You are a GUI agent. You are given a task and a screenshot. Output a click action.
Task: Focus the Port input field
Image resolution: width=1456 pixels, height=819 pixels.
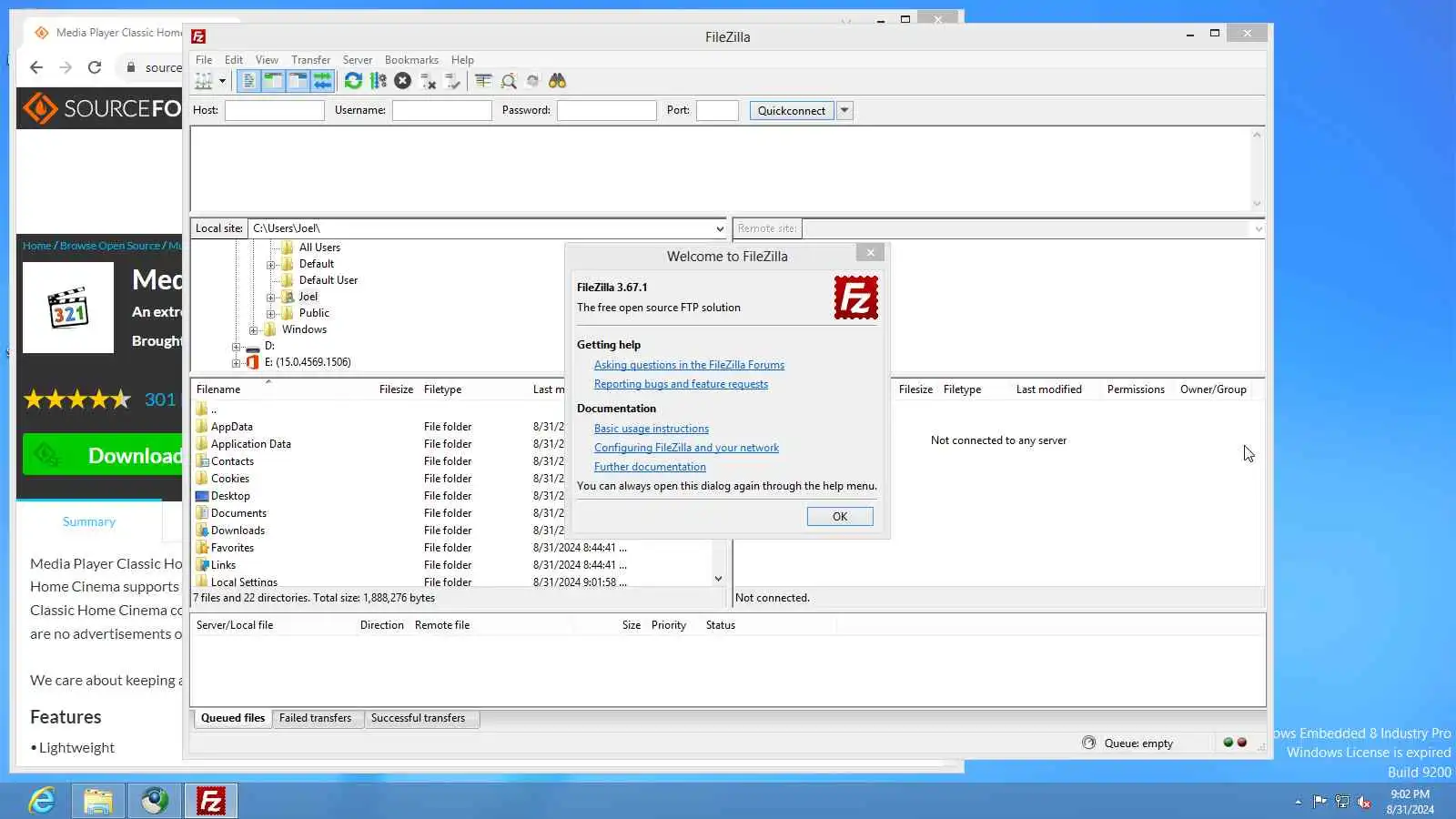point(717,110)
